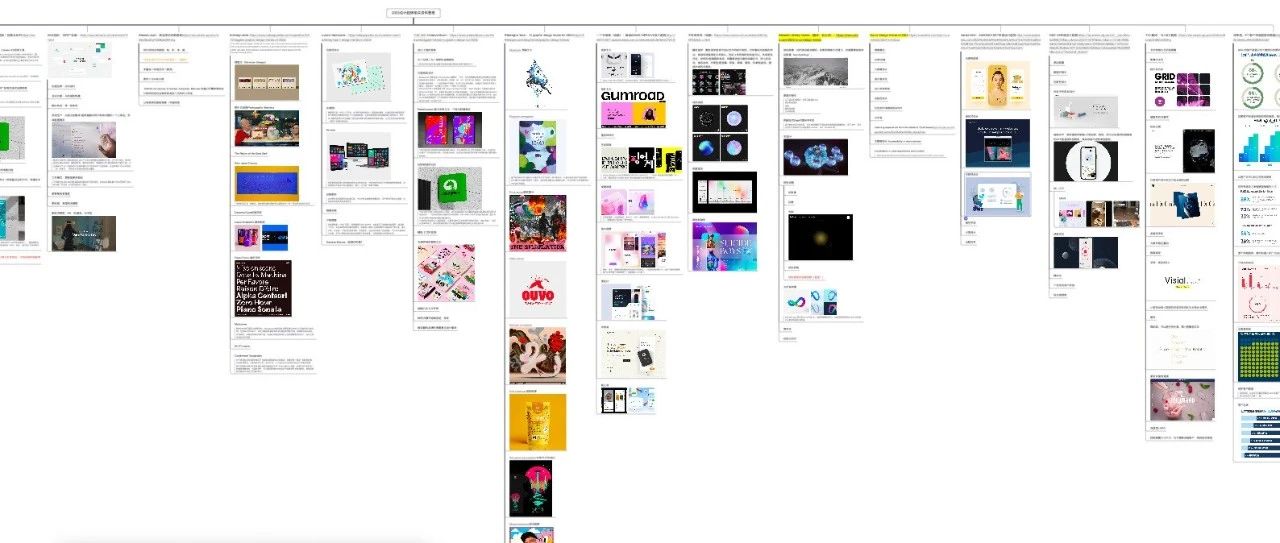1280x543 pixels.
Task: Open the blue splatter horse artwork thumbnail
Action: point(536,79)
